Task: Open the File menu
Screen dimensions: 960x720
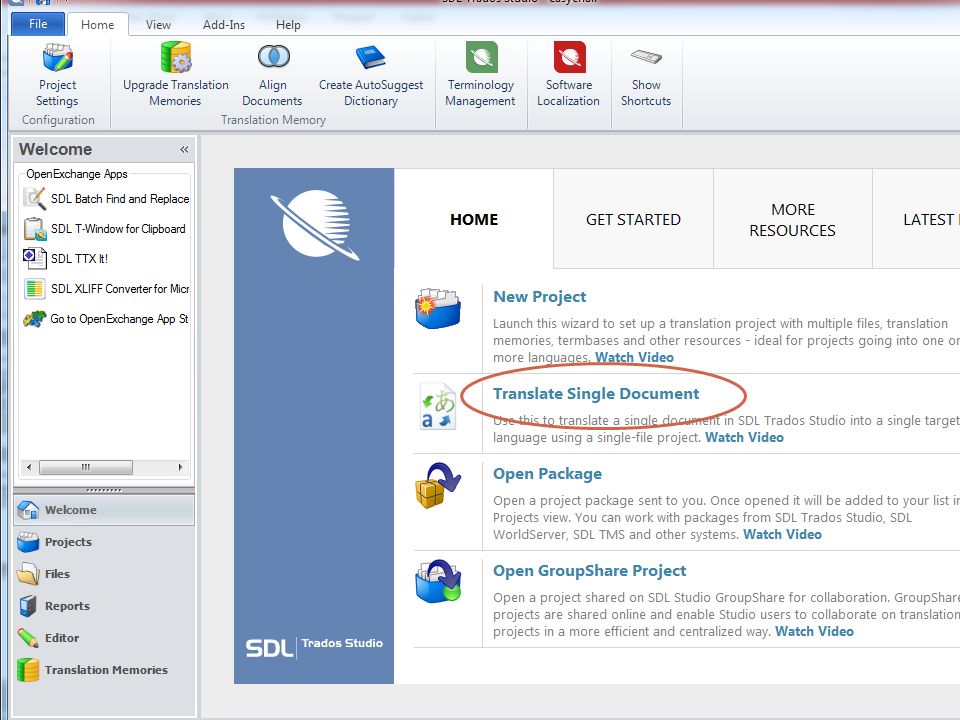Action: click(x=38, y=24)
